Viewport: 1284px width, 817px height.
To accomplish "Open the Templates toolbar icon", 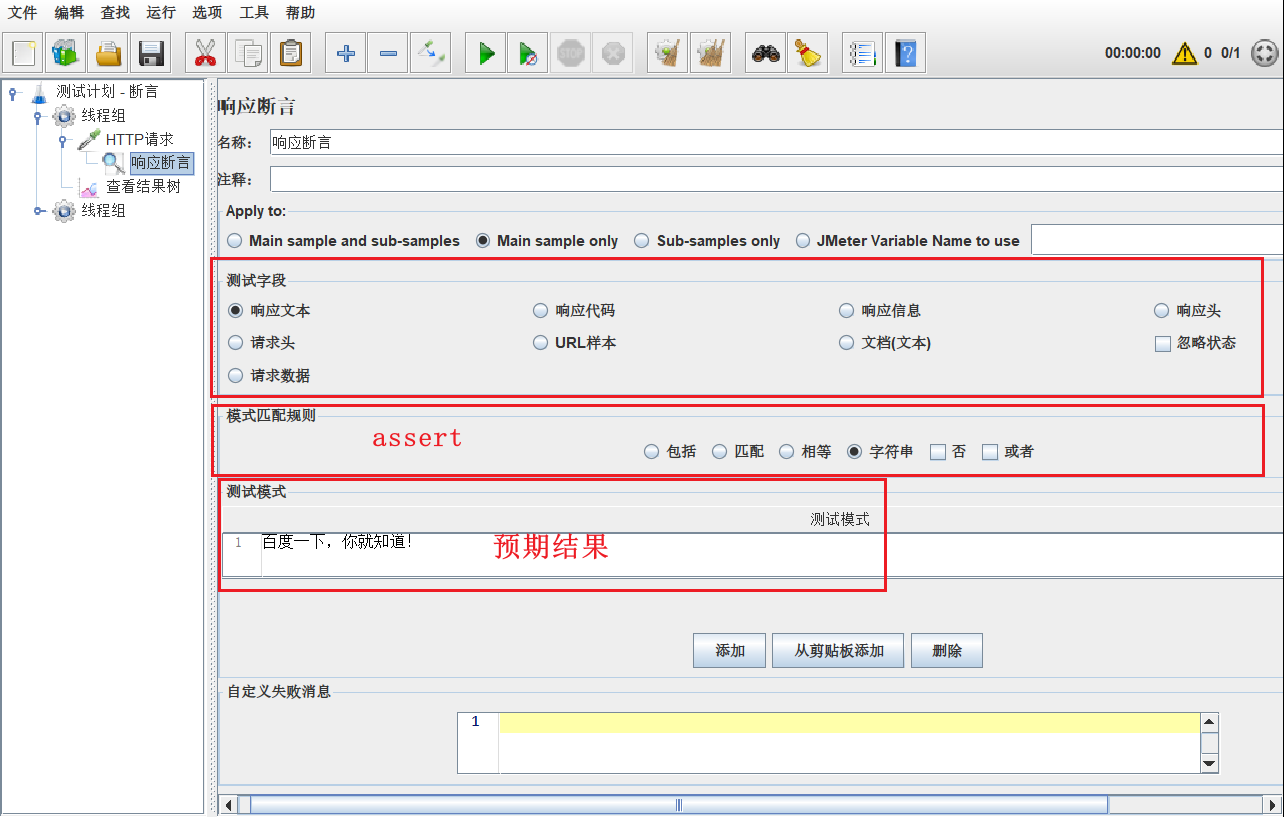I will click(66, 53).
